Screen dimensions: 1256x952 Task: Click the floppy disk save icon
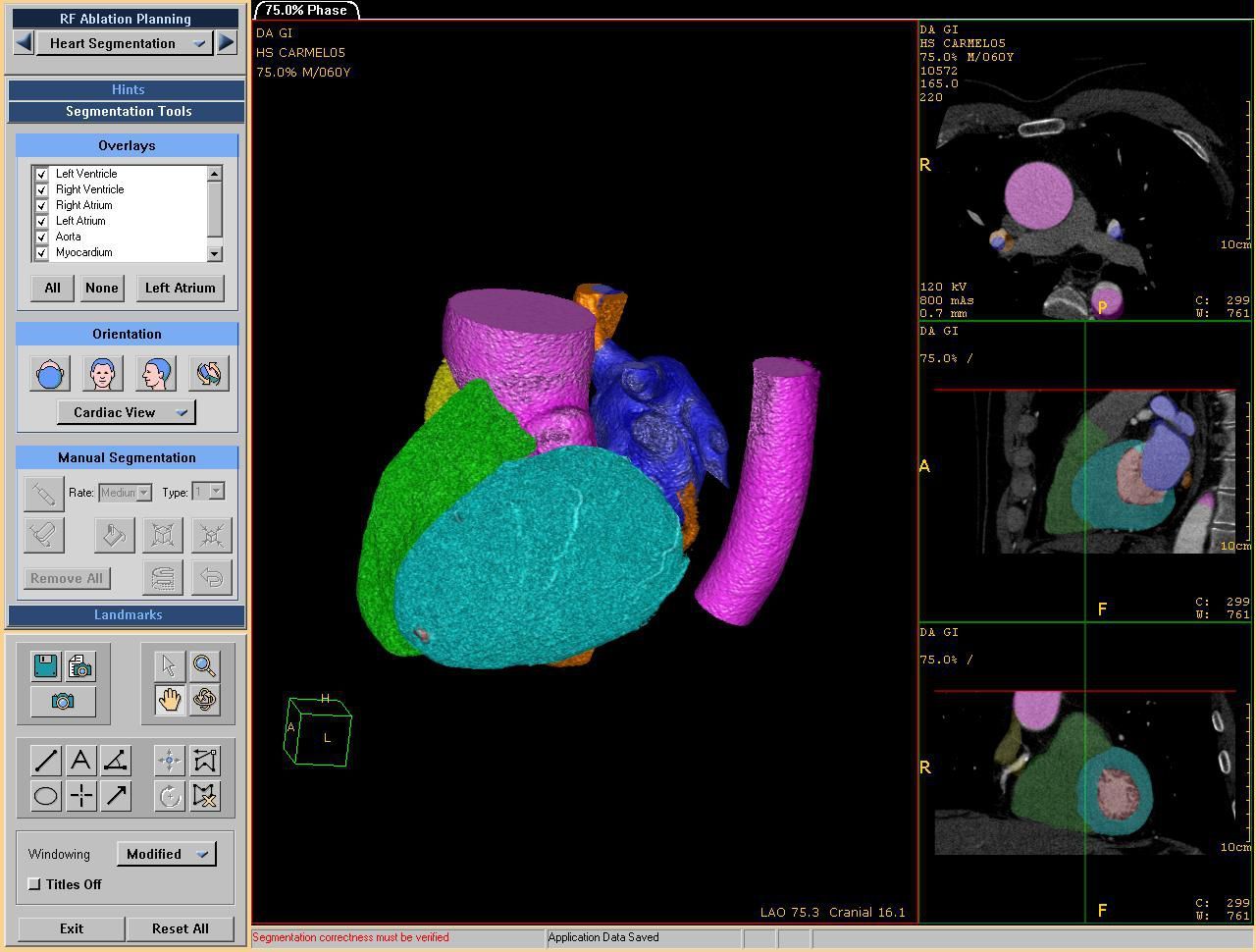pos(45,666)
